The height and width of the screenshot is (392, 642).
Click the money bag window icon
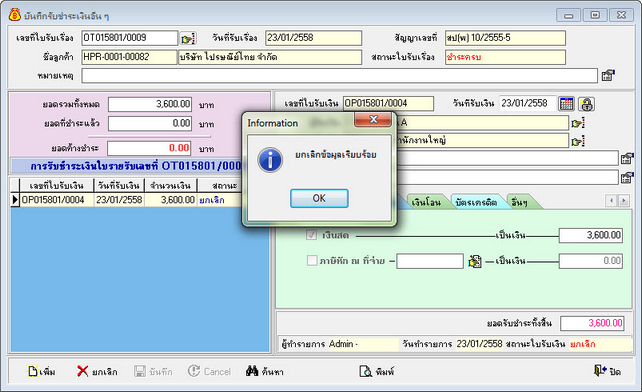point(15,15)
